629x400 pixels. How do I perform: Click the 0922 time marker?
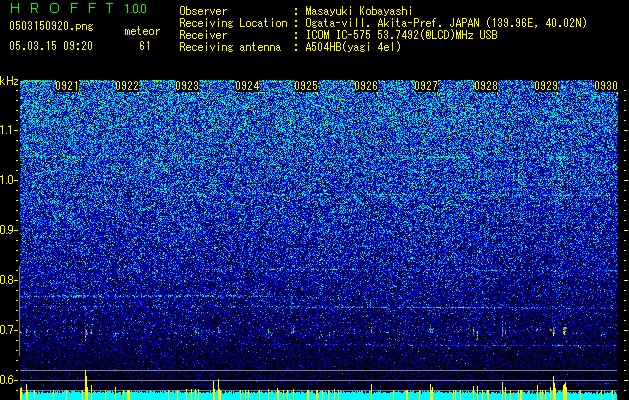[x=127, y=86]
